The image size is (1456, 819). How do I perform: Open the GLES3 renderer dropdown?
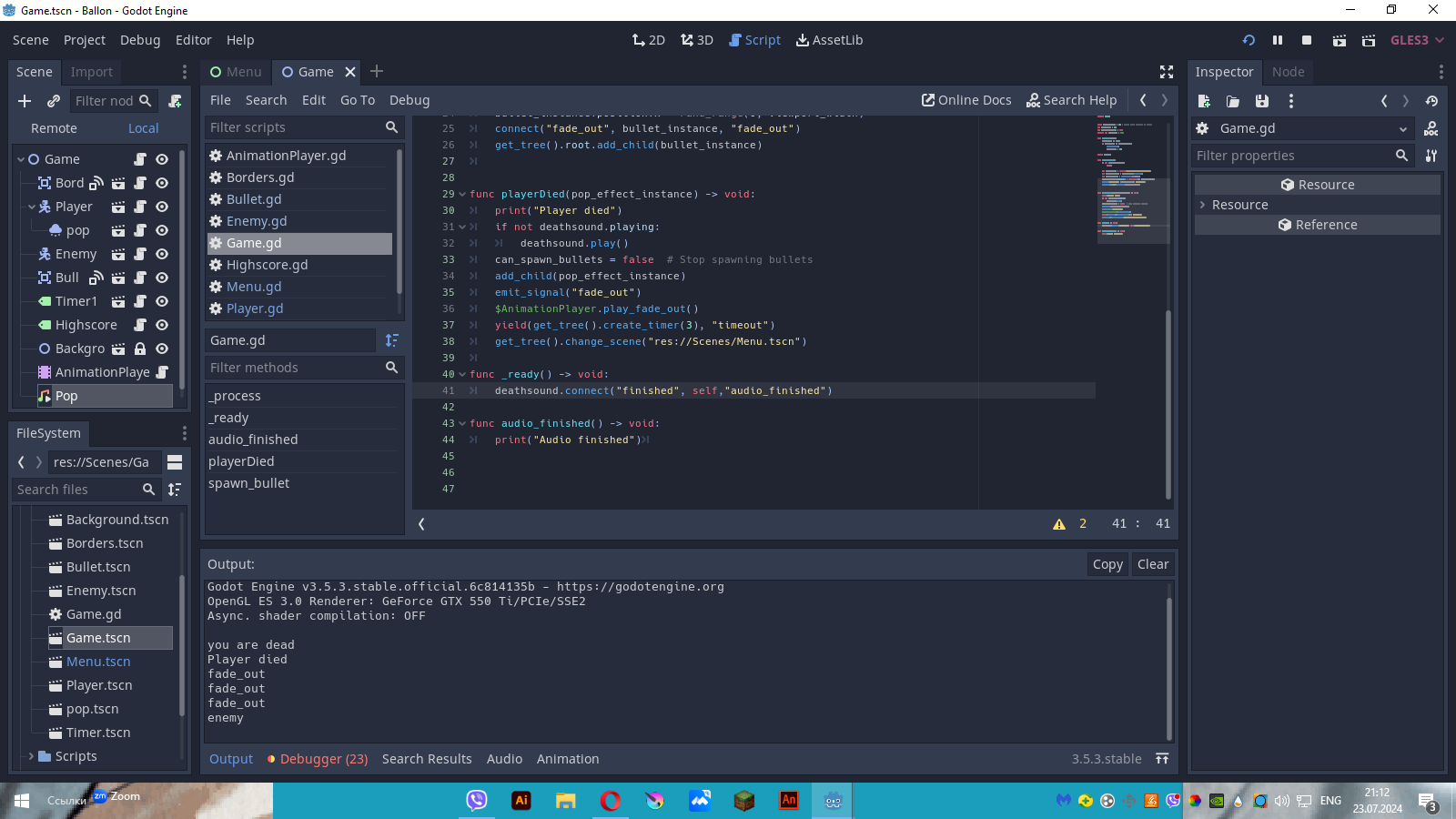[x=1417, y=40]
